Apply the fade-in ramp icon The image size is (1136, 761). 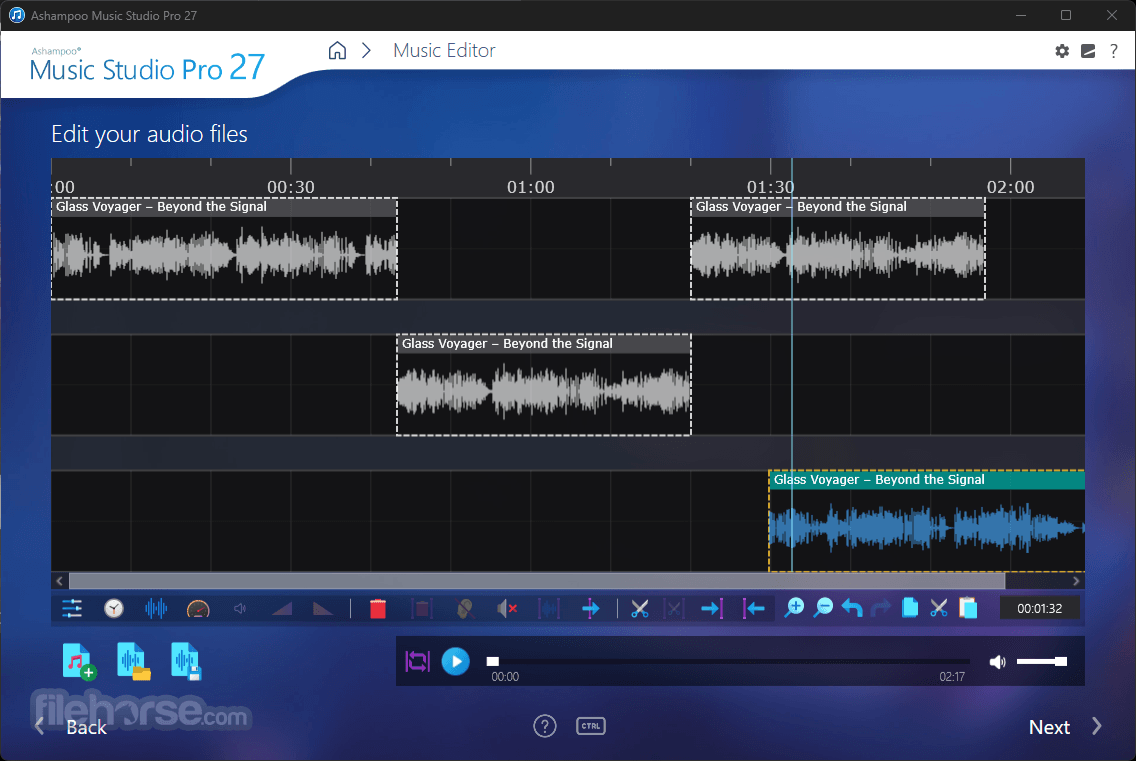pos(282,608)
